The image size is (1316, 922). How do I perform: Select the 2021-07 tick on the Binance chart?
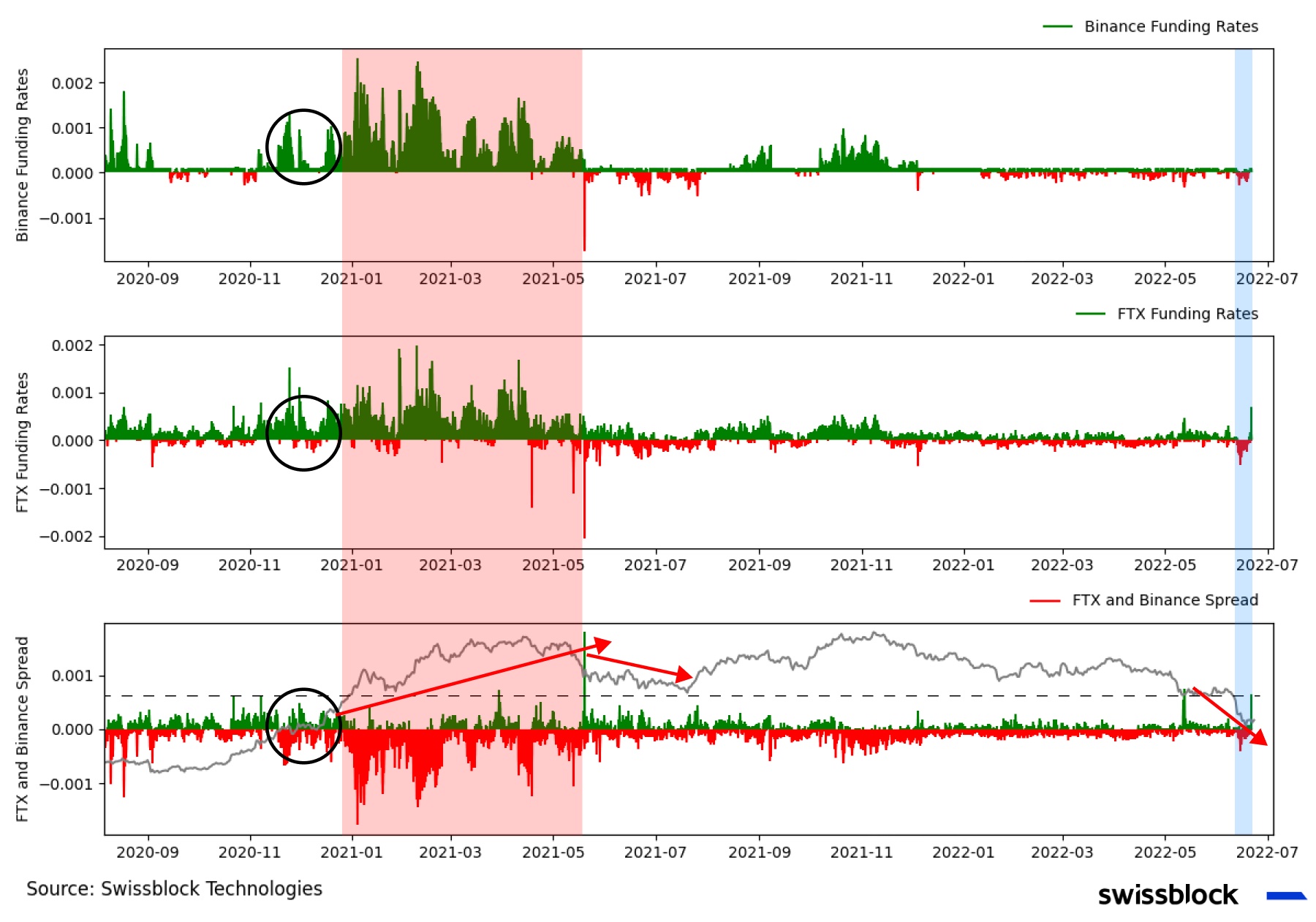[x=655, y=279]
